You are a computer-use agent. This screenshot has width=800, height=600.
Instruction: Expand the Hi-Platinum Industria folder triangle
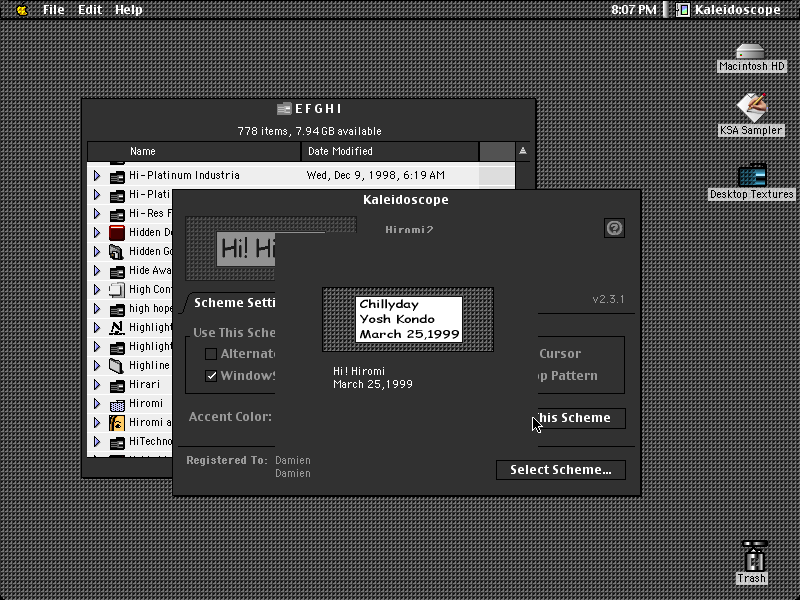click(97, 176)
